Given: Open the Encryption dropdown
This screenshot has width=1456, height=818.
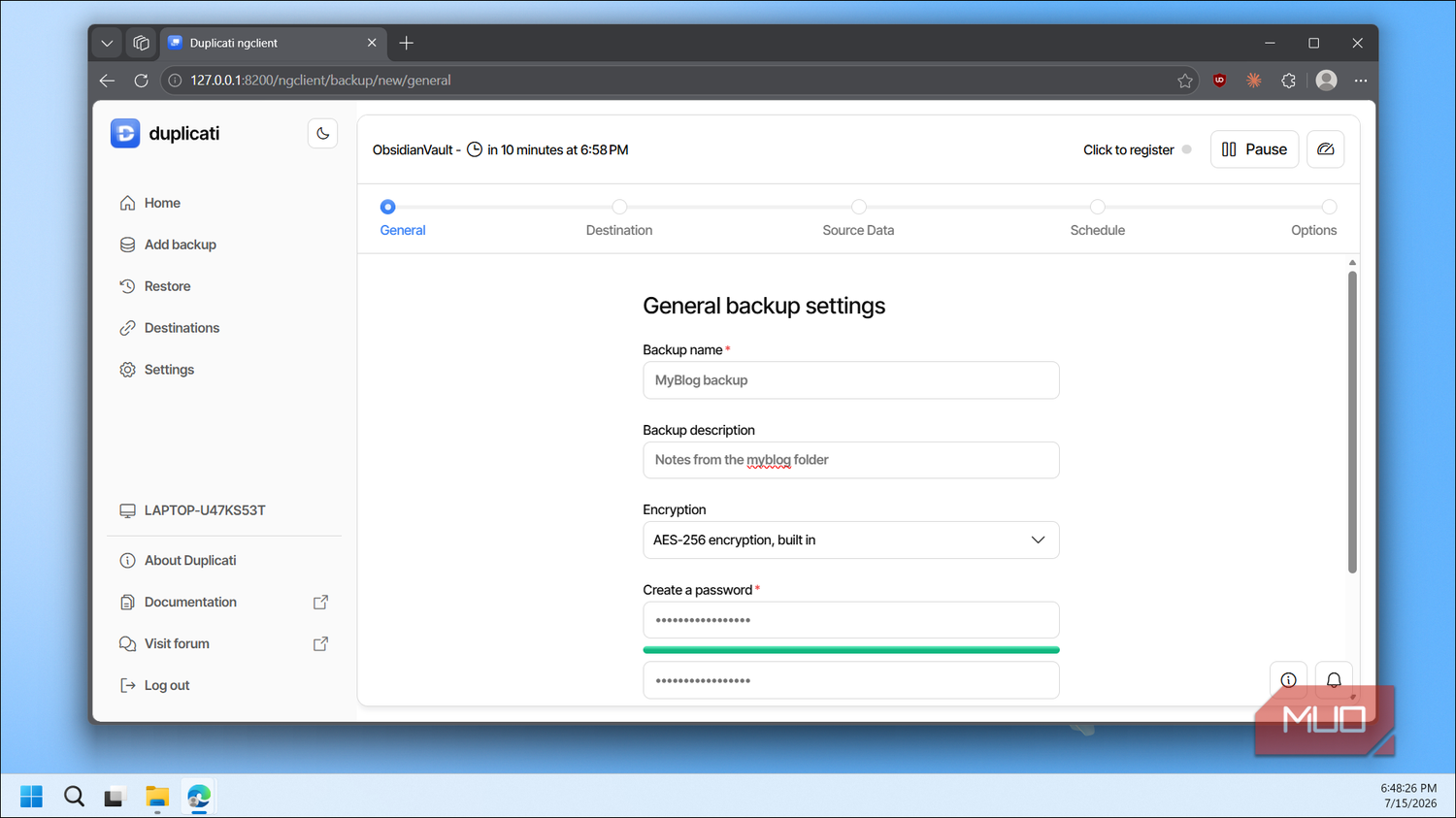Looking at the screenshot, I should (851, 540).
